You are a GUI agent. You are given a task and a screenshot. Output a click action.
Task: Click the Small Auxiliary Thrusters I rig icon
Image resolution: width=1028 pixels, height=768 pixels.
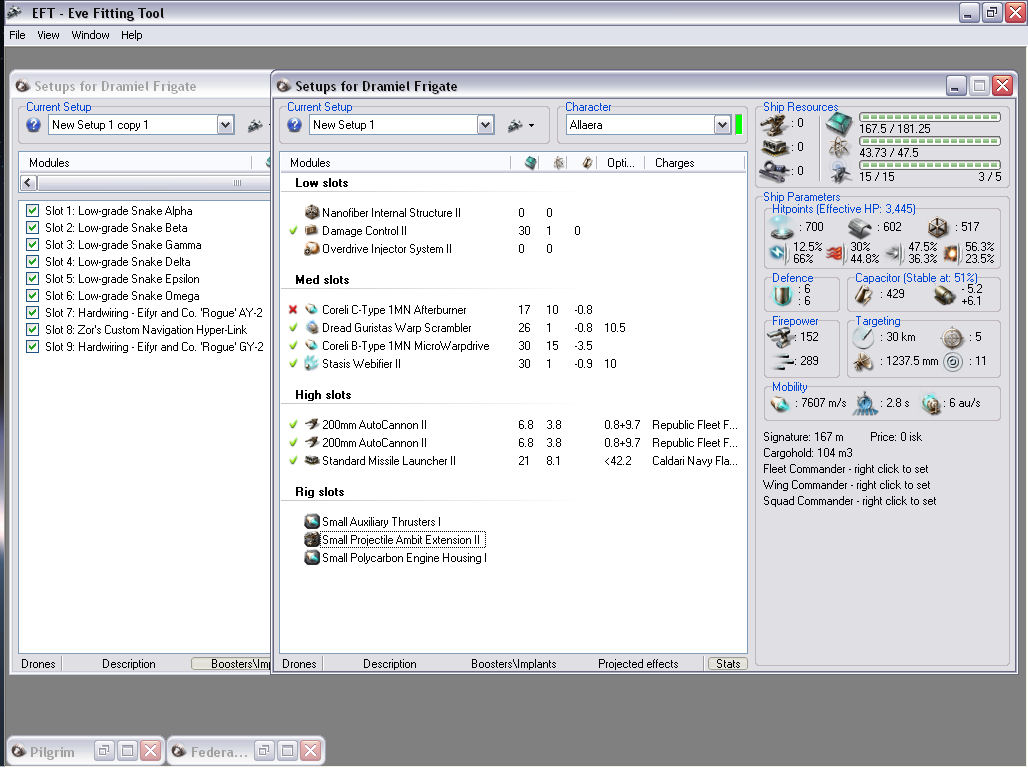pyautogui.click(x=312, y=522)
